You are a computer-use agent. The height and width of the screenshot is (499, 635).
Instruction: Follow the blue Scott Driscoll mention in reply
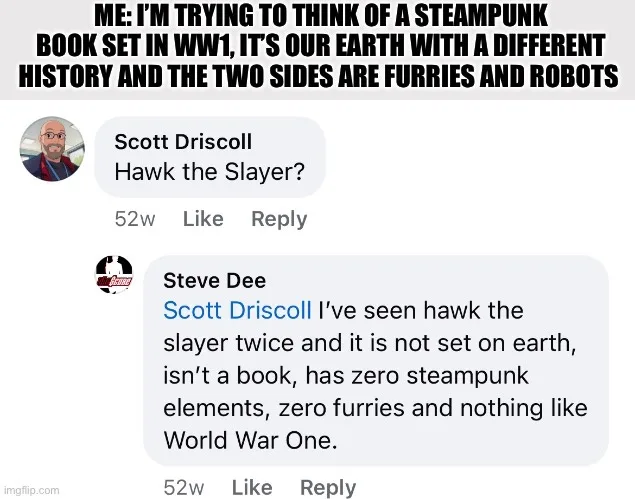(237, 311)
